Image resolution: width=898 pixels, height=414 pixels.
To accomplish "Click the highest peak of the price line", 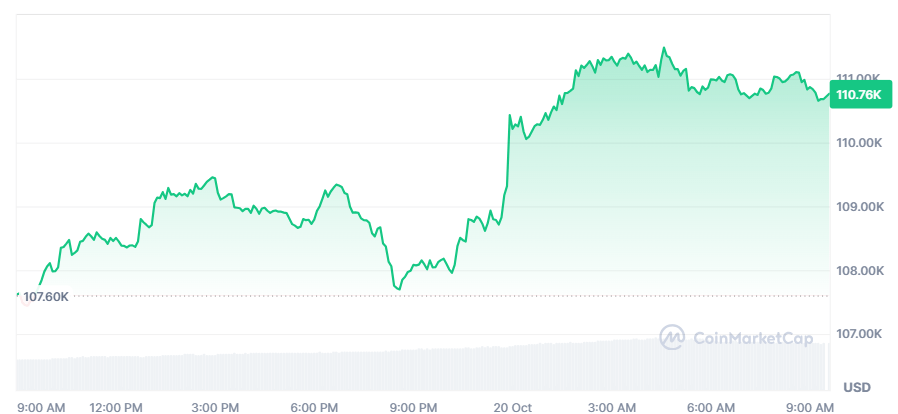I will 662,47.
